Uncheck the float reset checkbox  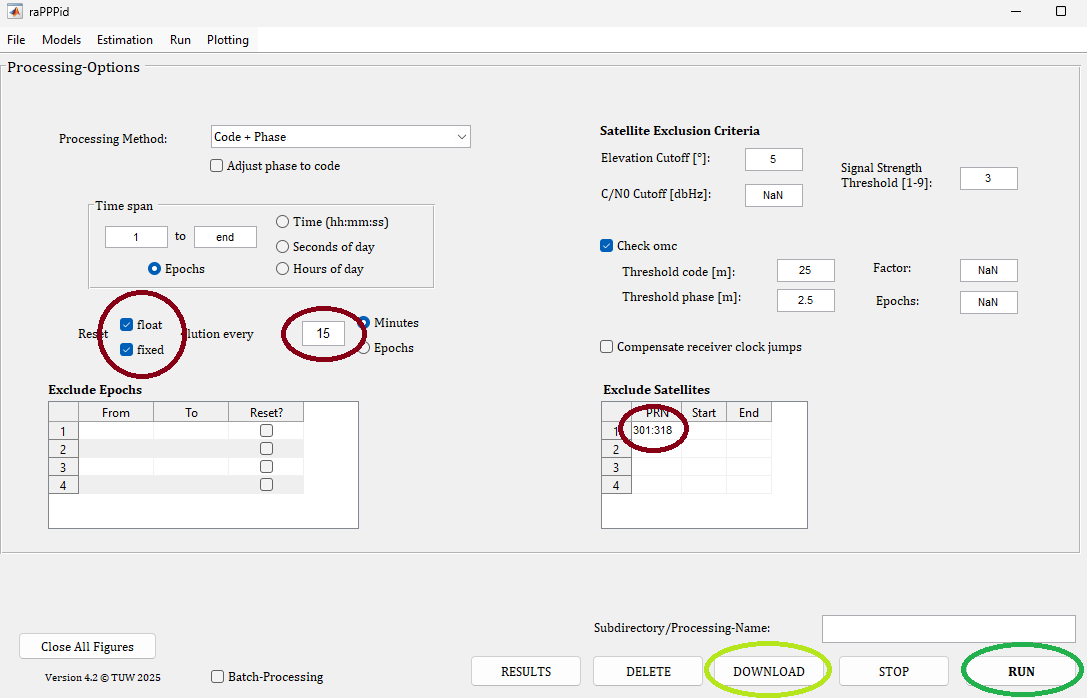[x=127, y=325]
